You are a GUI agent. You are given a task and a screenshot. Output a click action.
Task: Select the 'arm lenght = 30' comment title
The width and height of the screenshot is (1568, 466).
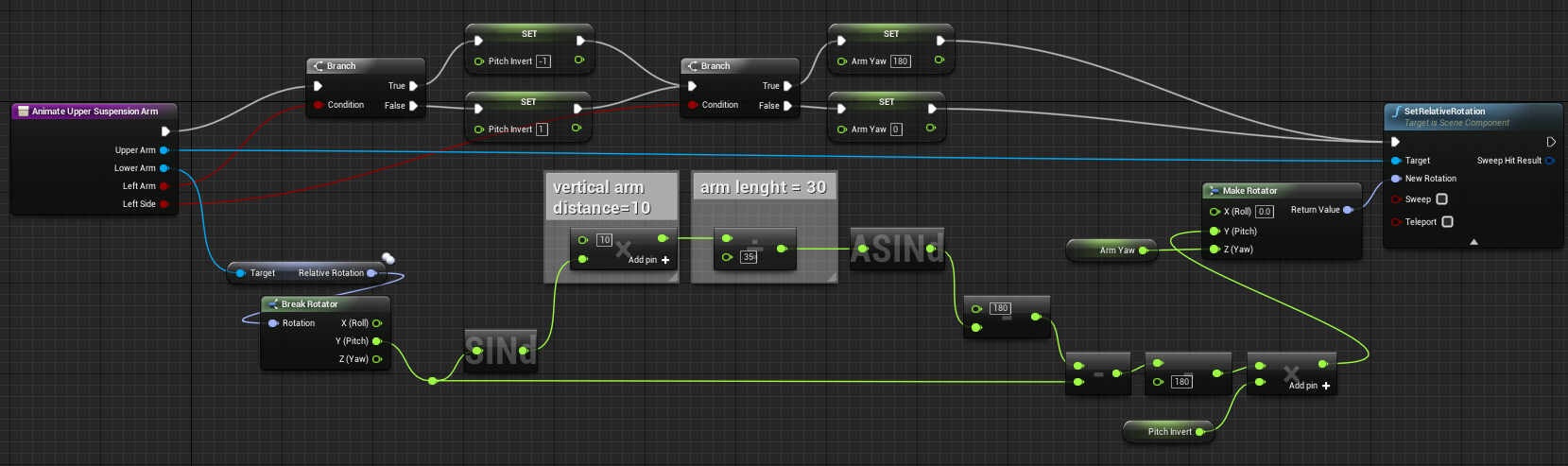coord(763,187)
